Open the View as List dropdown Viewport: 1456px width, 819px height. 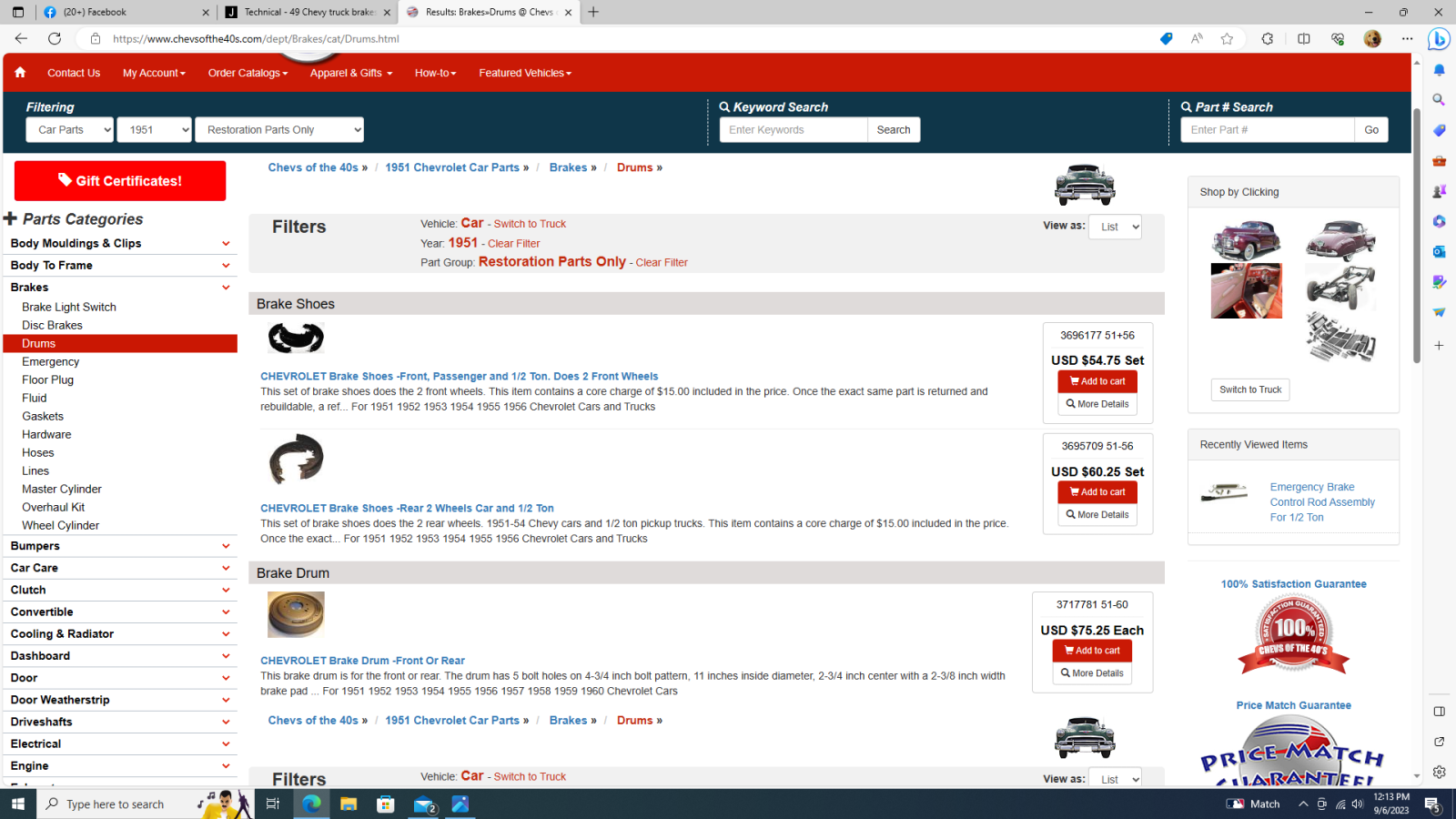1115,227
